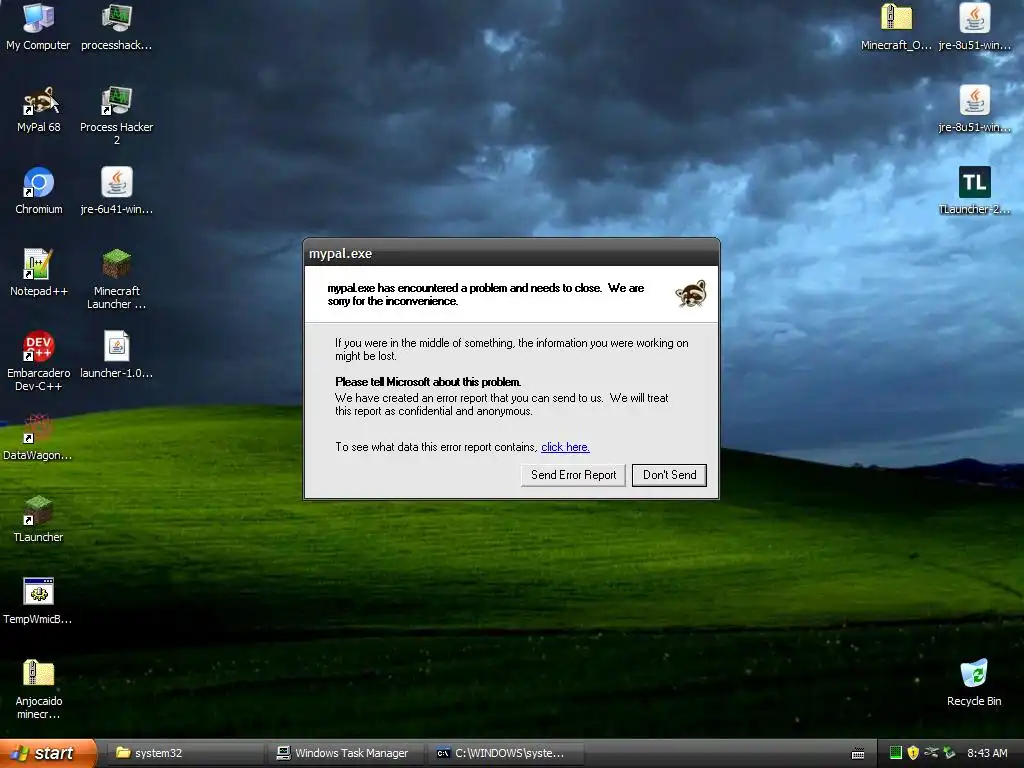Viewport: 1024px width, 768px height.
Task: Select the TLauncher grass block shortcut
Action: (39, 519)
